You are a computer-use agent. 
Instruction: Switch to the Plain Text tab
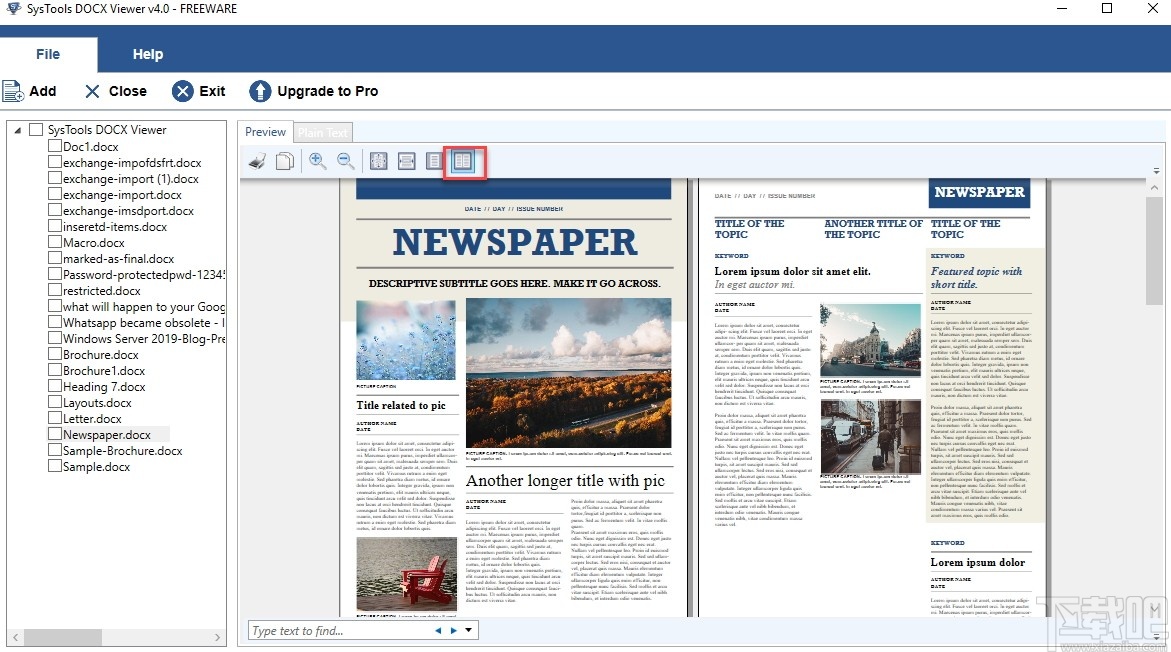point(322,131)
